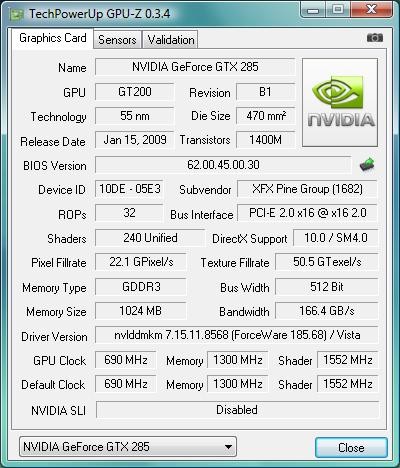The width and height of the screenshot is (400, 468).
Task: Click the Close button
Action: (351, 447)
